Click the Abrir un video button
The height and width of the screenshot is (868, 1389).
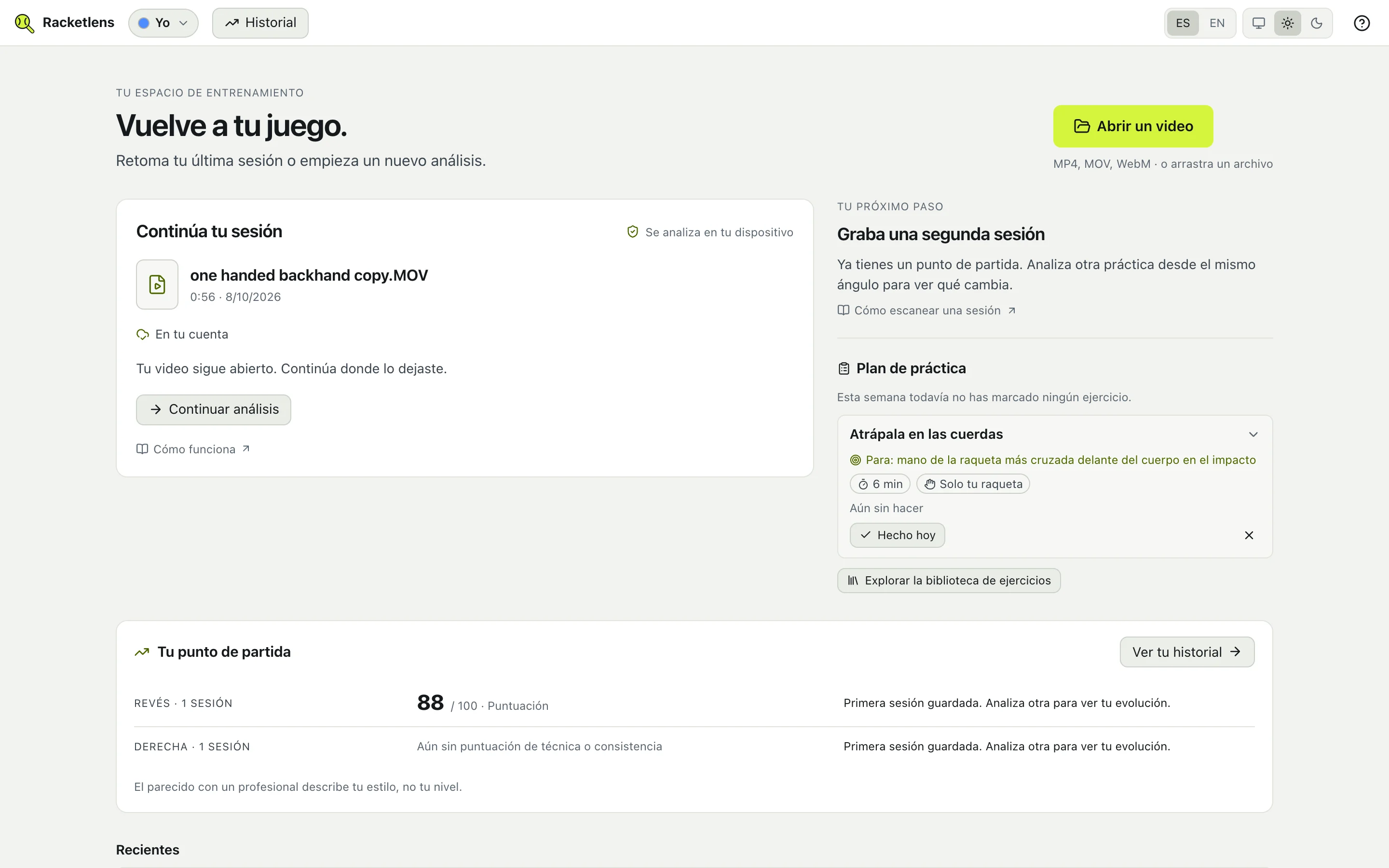click(x=1133, y=126)
